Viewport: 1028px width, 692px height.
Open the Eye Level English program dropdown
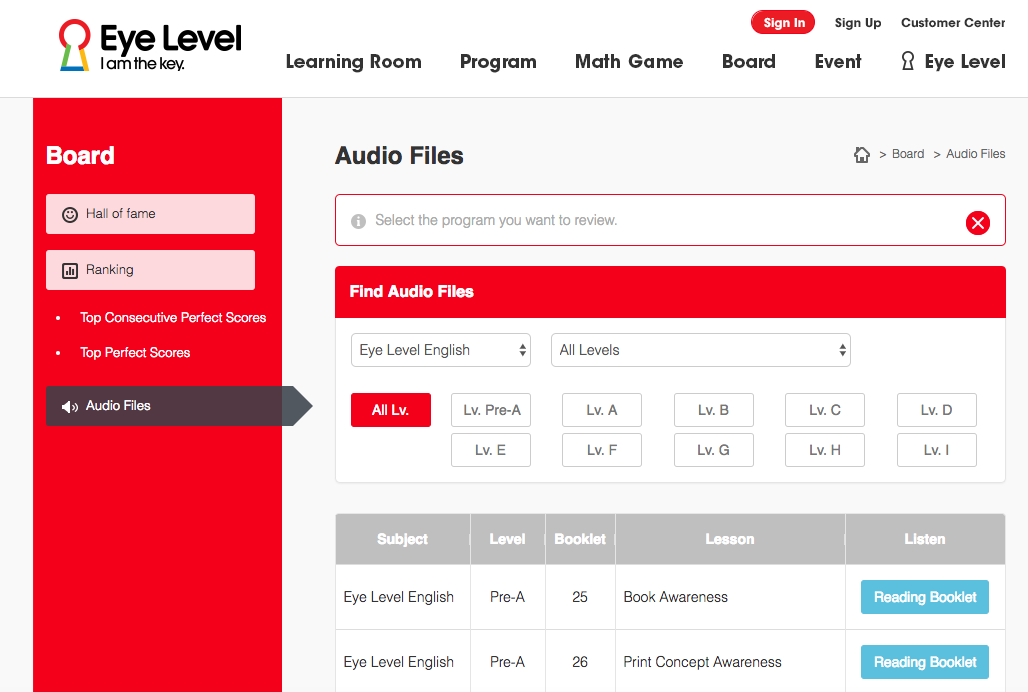tap(441, 350)
